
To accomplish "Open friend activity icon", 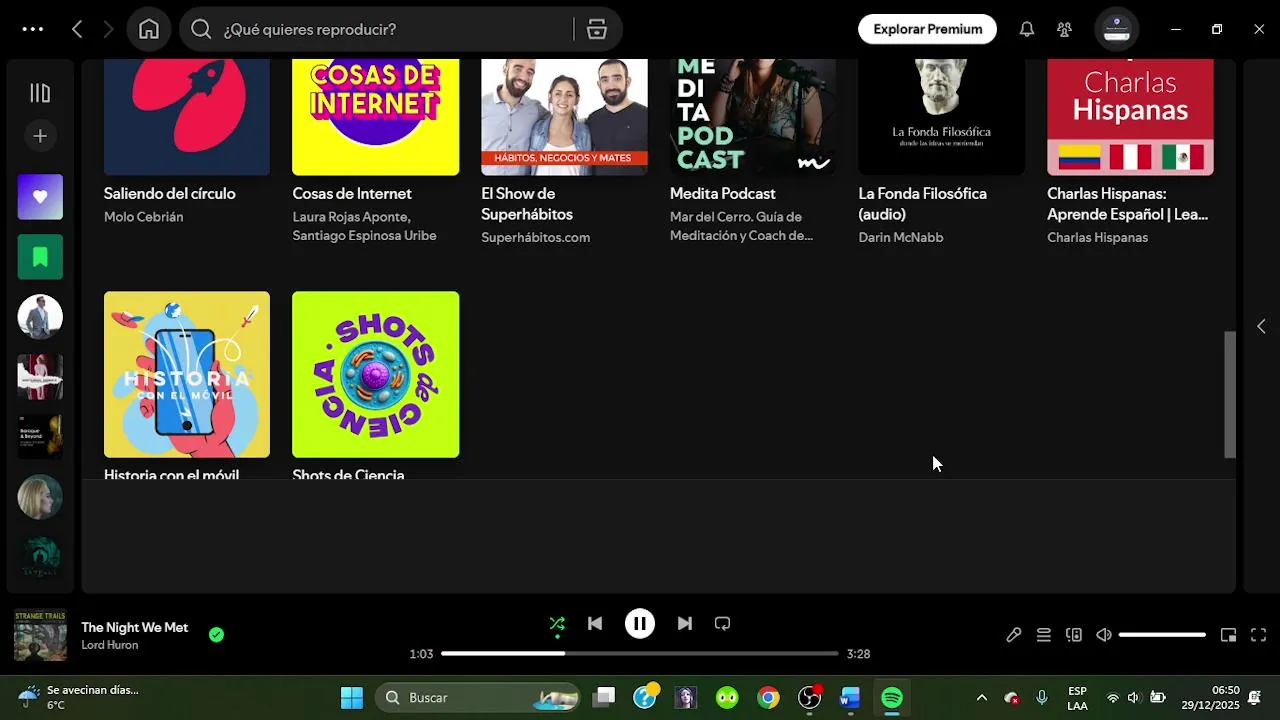I will point(1064,29).
